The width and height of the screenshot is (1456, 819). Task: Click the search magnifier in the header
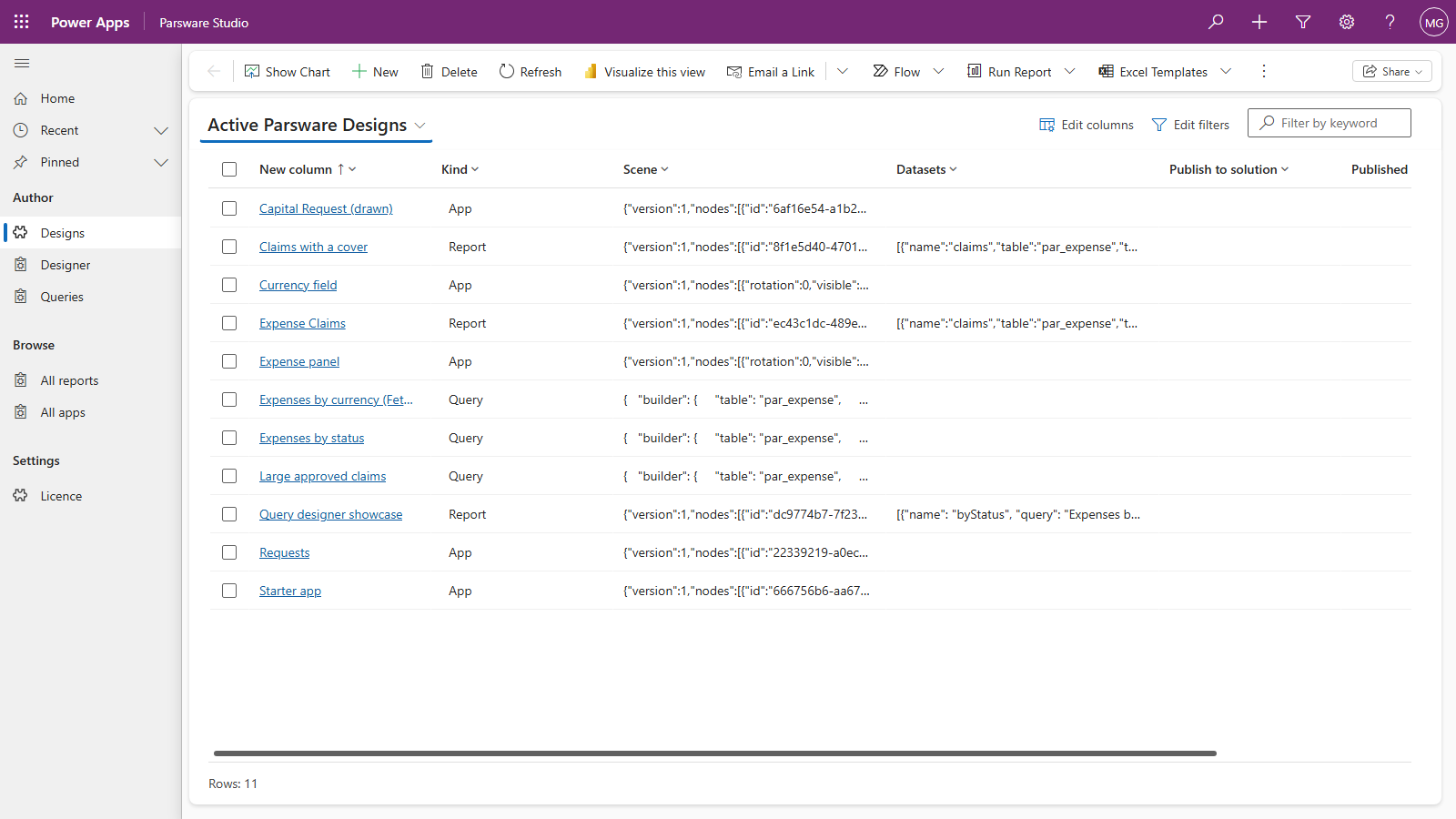tap(1216, 22)
